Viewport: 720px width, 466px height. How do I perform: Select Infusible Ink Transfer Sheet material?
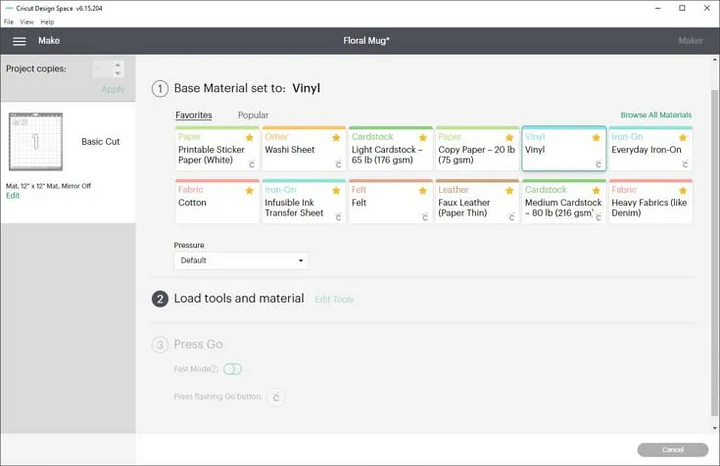(304, 202)
